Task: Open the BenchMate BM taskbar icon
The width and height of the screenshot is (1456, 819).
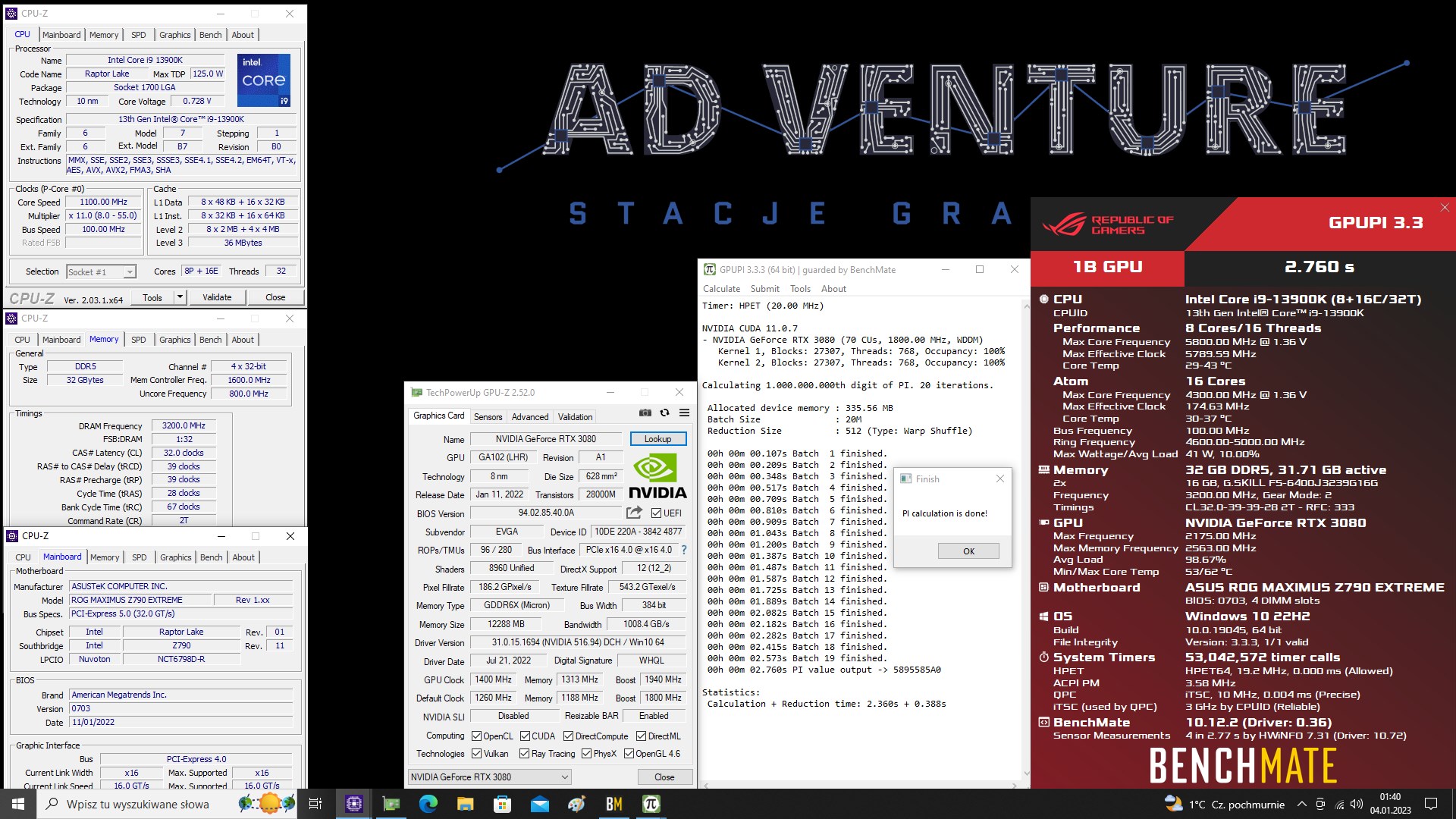Action: [x=613, y=804]
